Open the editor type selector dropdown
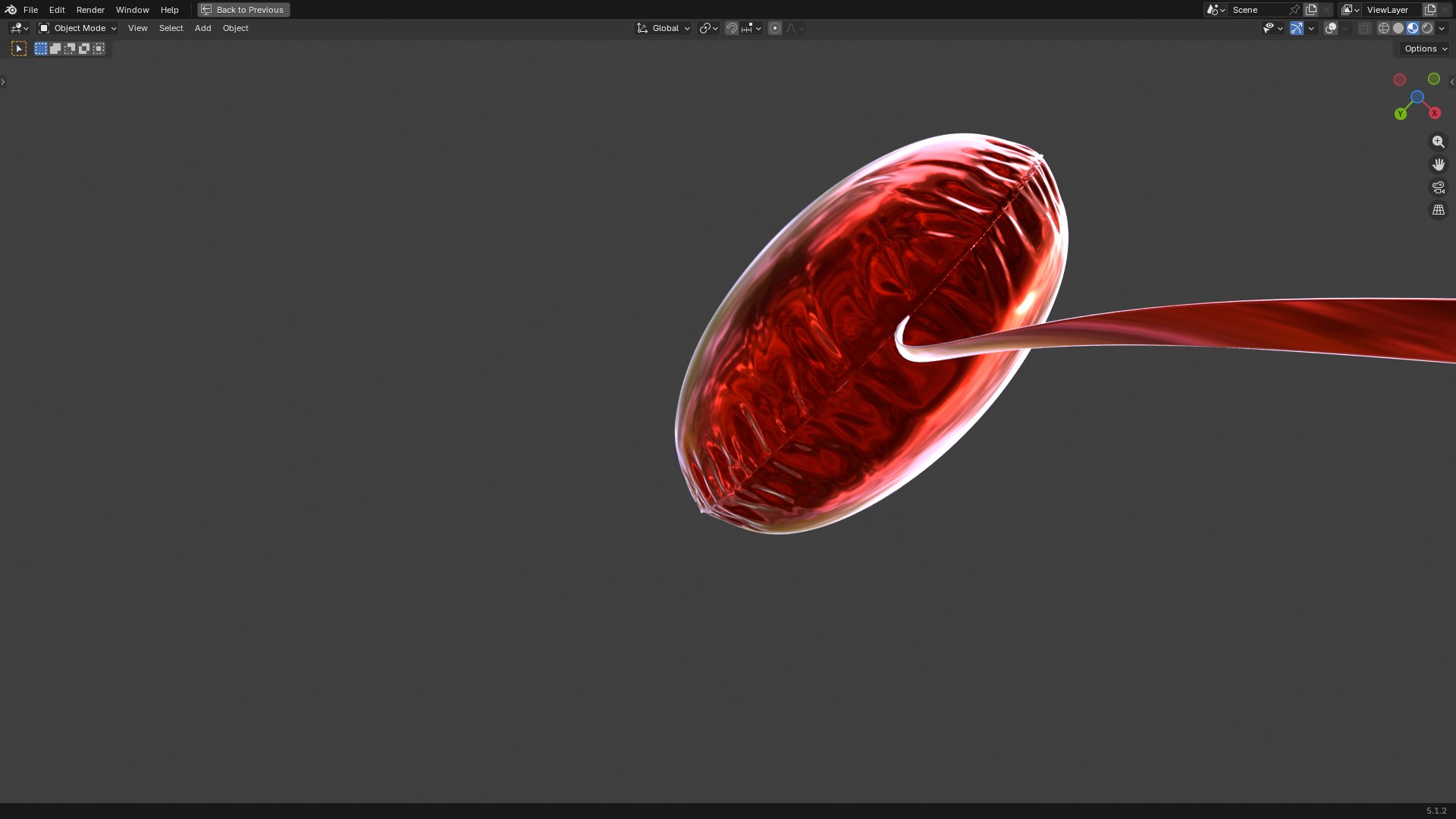 point(19,28)
